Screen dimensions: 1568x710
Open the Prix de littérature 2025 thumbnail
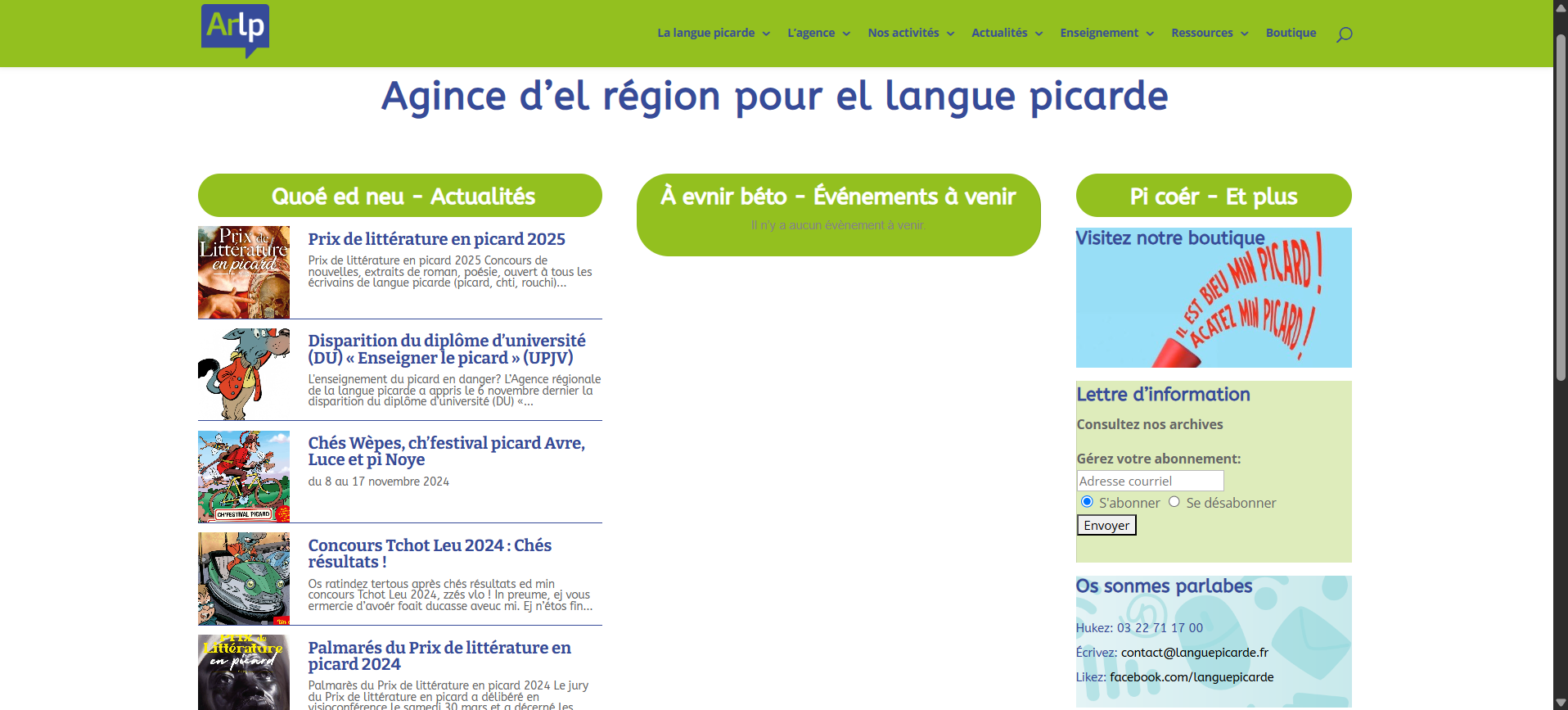[244, 272]
